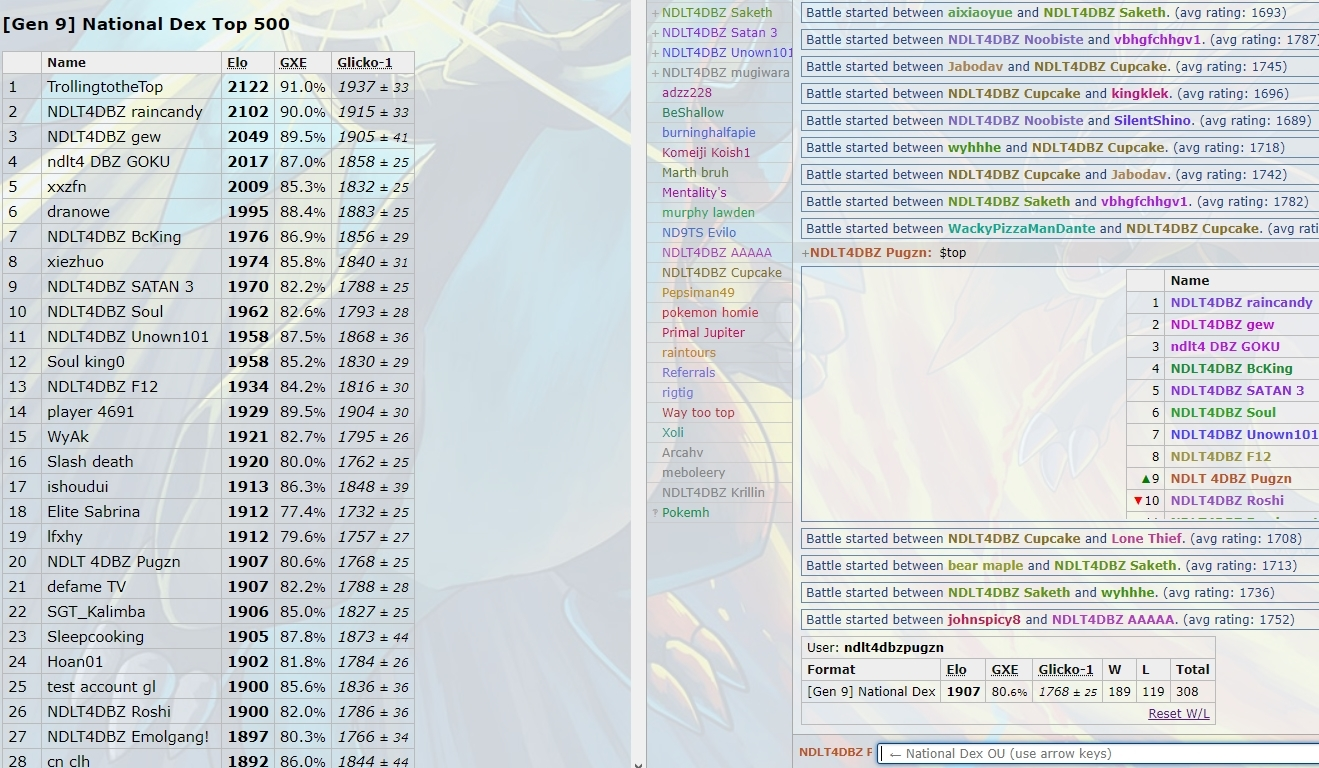Viewport: 1319px width, 768px height.
Task: Click the scroll-down arrow of the ladder panel
Action: tap(639, 763)
